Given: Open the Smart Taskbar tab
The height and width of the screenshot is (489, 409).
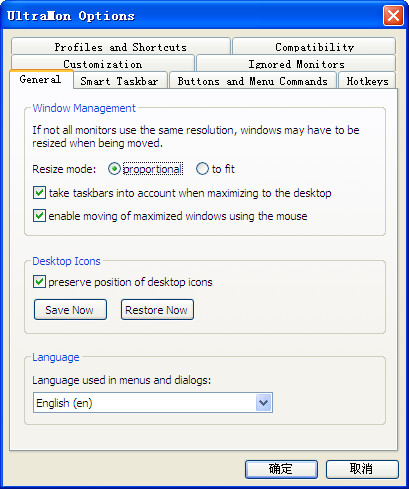Looking at the screenshot, I should click(x=120, y=81).
